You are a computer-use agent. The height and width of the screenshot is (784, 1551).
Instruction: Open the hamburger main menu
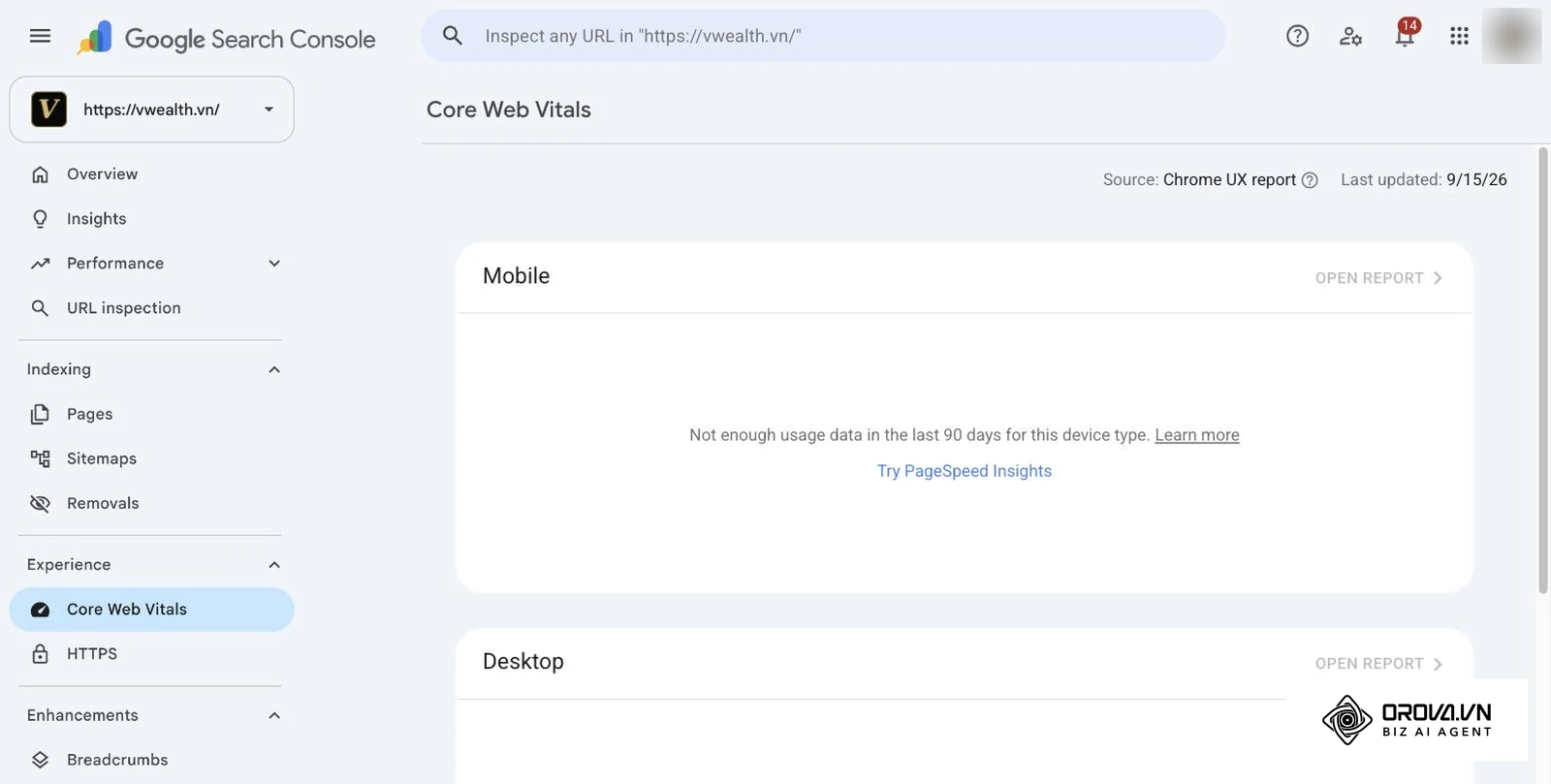pyautogui.click(x=40, y=37)
